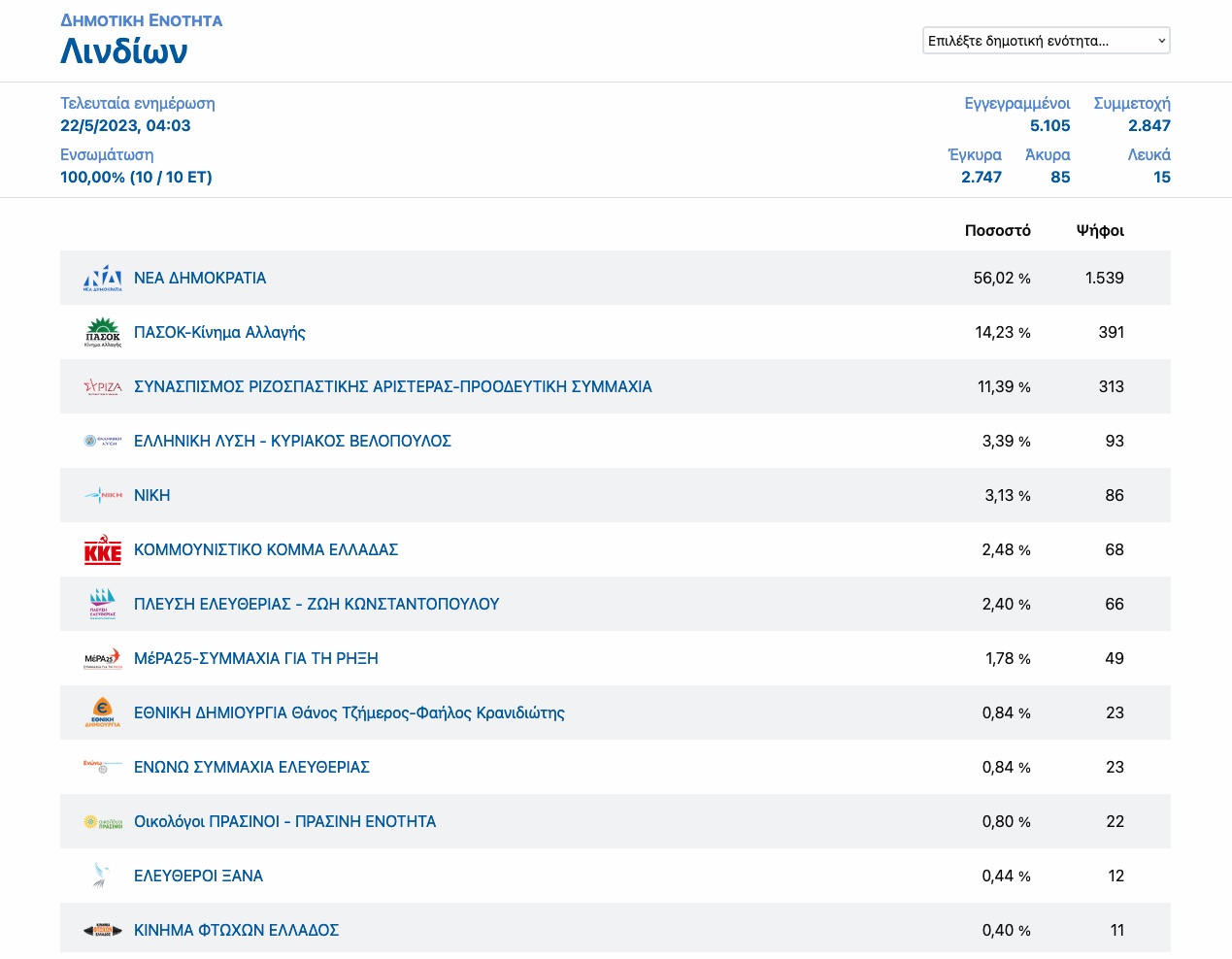Open the ΕΛΕΥΘΕΡΟΙ ΞΑΝΑ link
1232x959 pixels.
[198, 876]
